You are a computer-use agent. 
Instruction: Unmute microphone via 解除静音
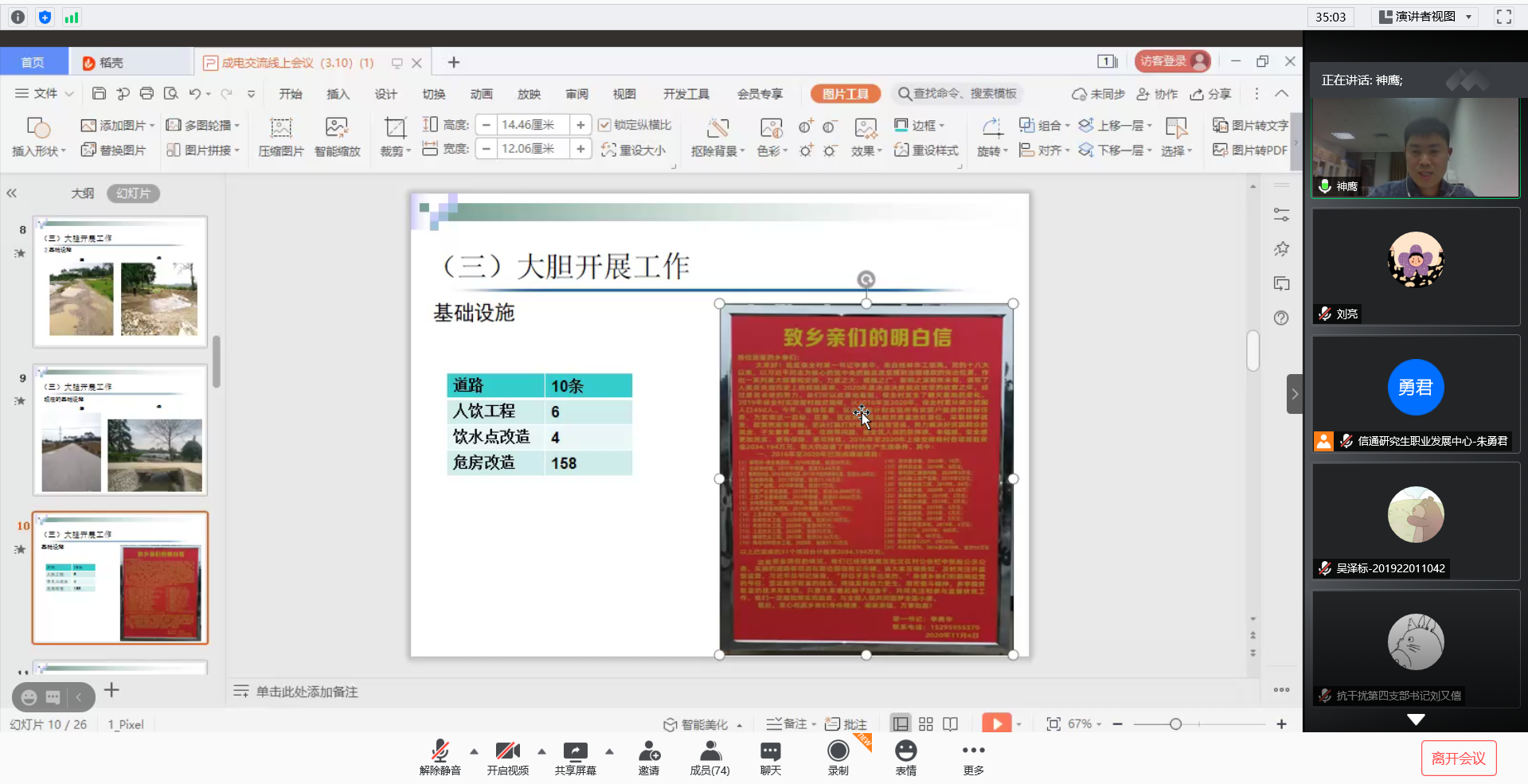pyautogui.click(x=440, y=752)
